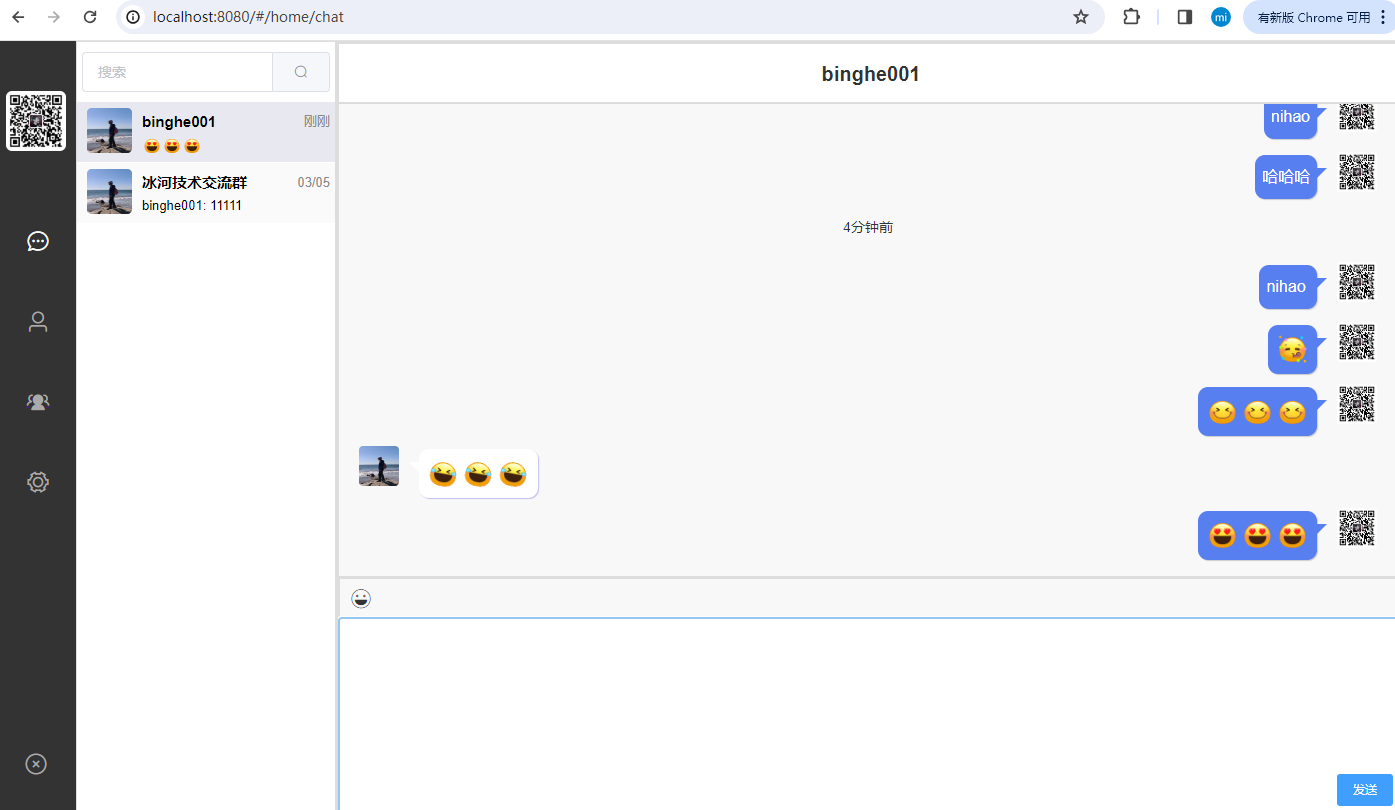1395x810 pixels.
Task: Select the binghe001 conversation
Action: 207,132
